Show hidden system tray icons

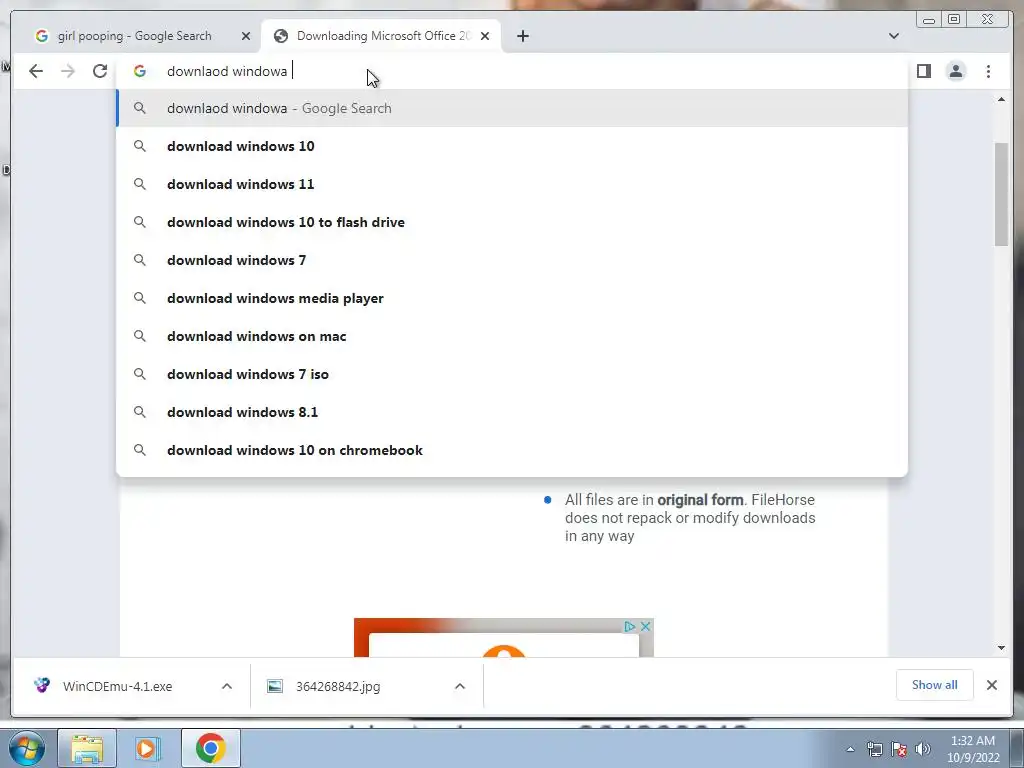(850, 750)
